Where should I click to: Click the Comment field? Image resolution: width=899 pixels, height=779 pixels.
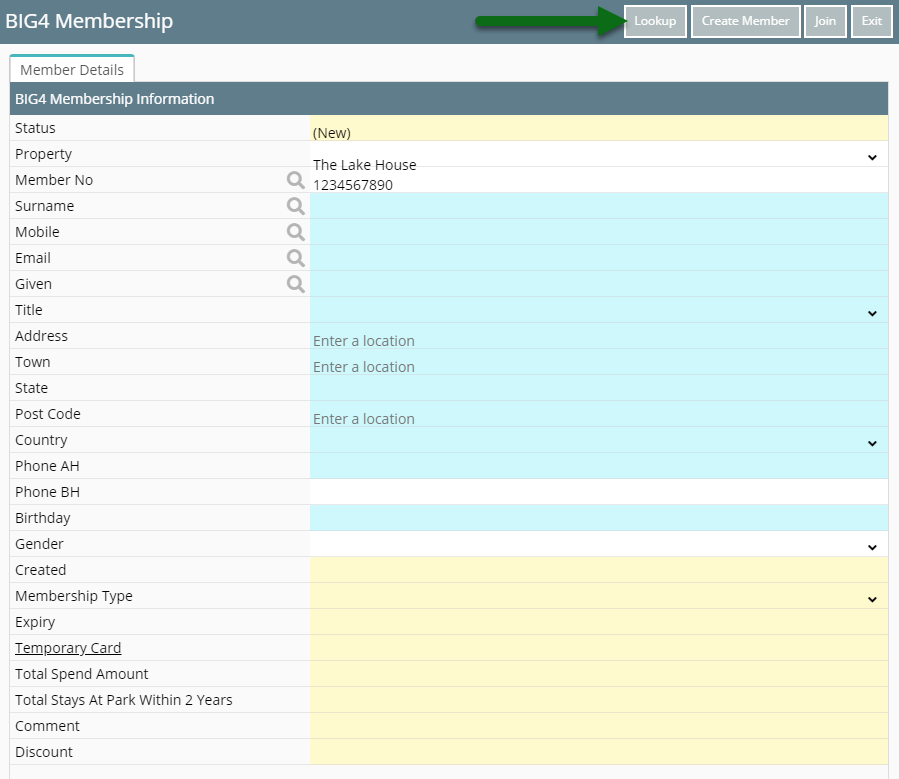[599, 726]
